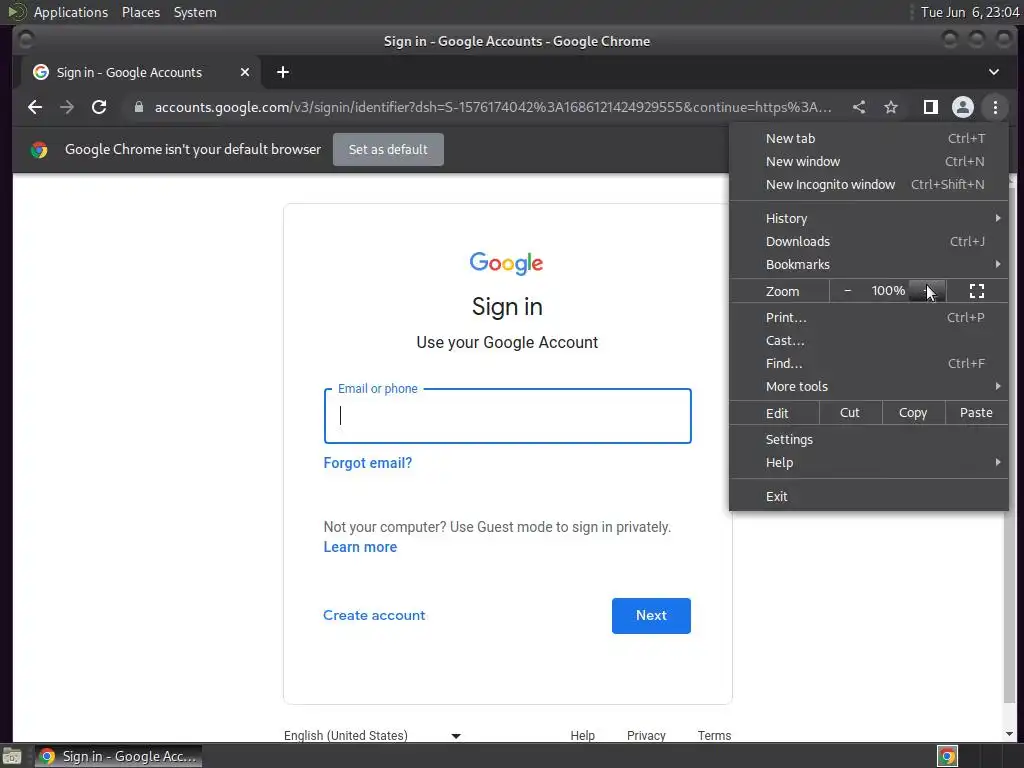Focus the Email or phone field
The height and width of the screenshot is (768, 1024).
507,416
